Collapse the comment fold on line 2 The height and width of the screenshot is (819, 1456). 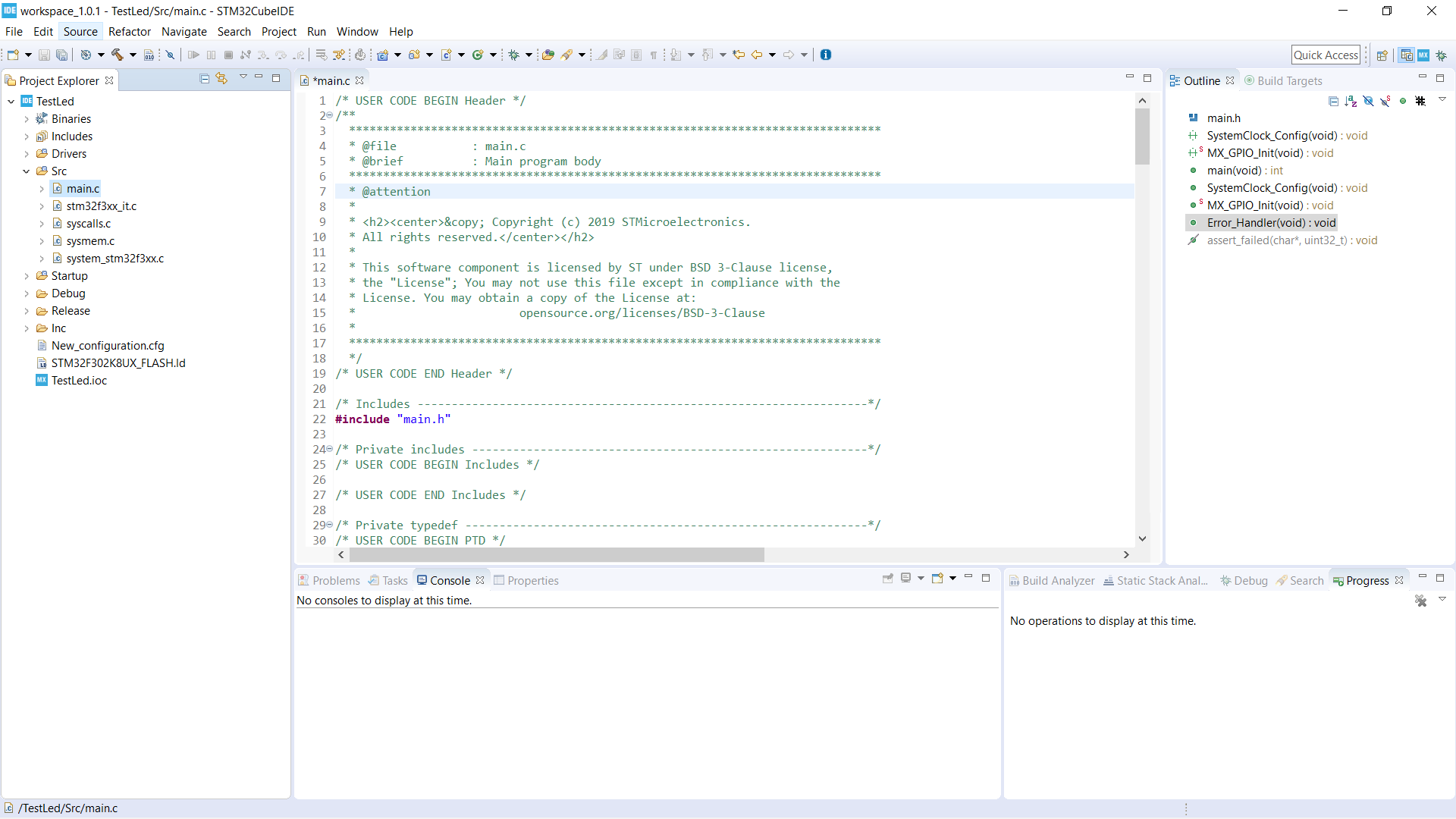point(329,115)
